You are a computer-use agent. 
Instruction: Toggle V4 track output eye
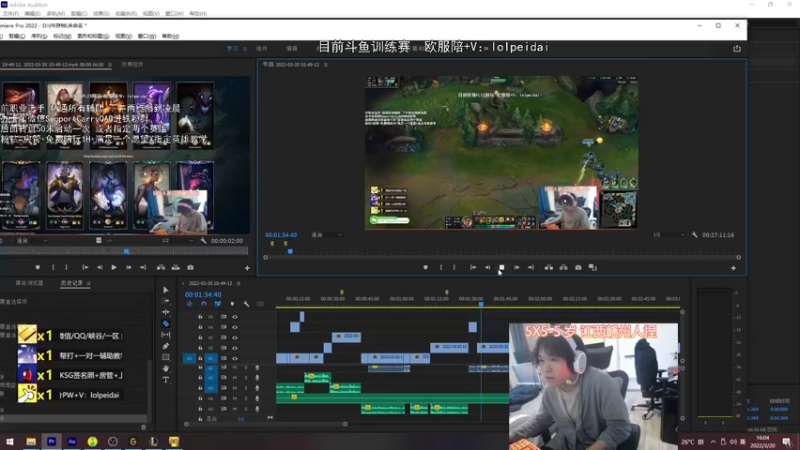235,327
